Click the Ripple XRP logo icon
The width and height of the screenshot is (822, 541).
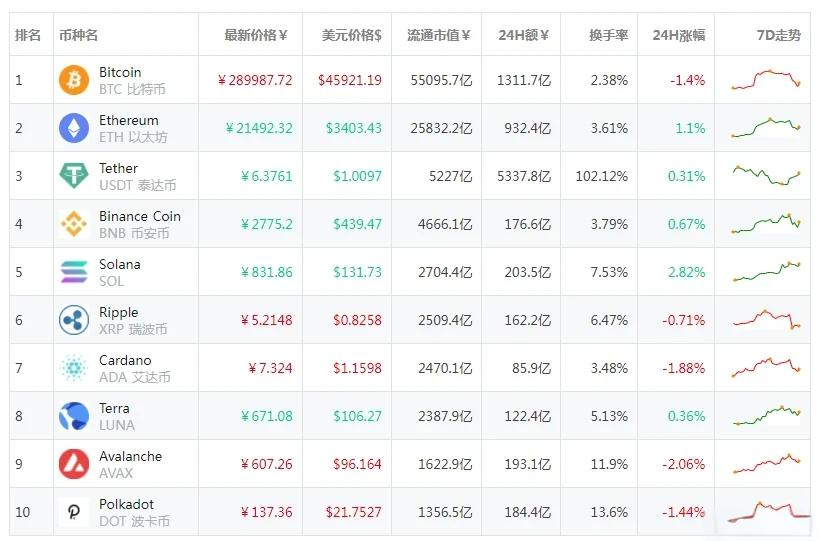point(74,320)
